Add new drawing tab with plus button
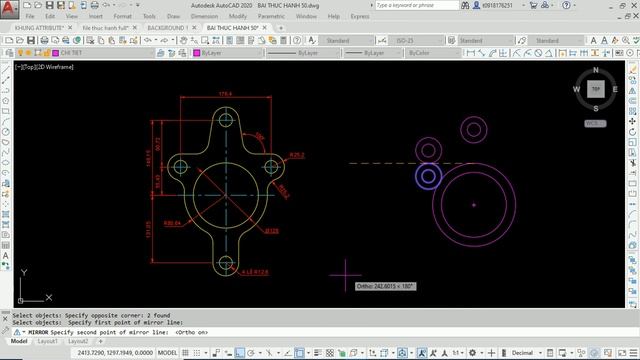Image resolution: width=640 pixels, height=360 pixels. (x=280, y=28)
